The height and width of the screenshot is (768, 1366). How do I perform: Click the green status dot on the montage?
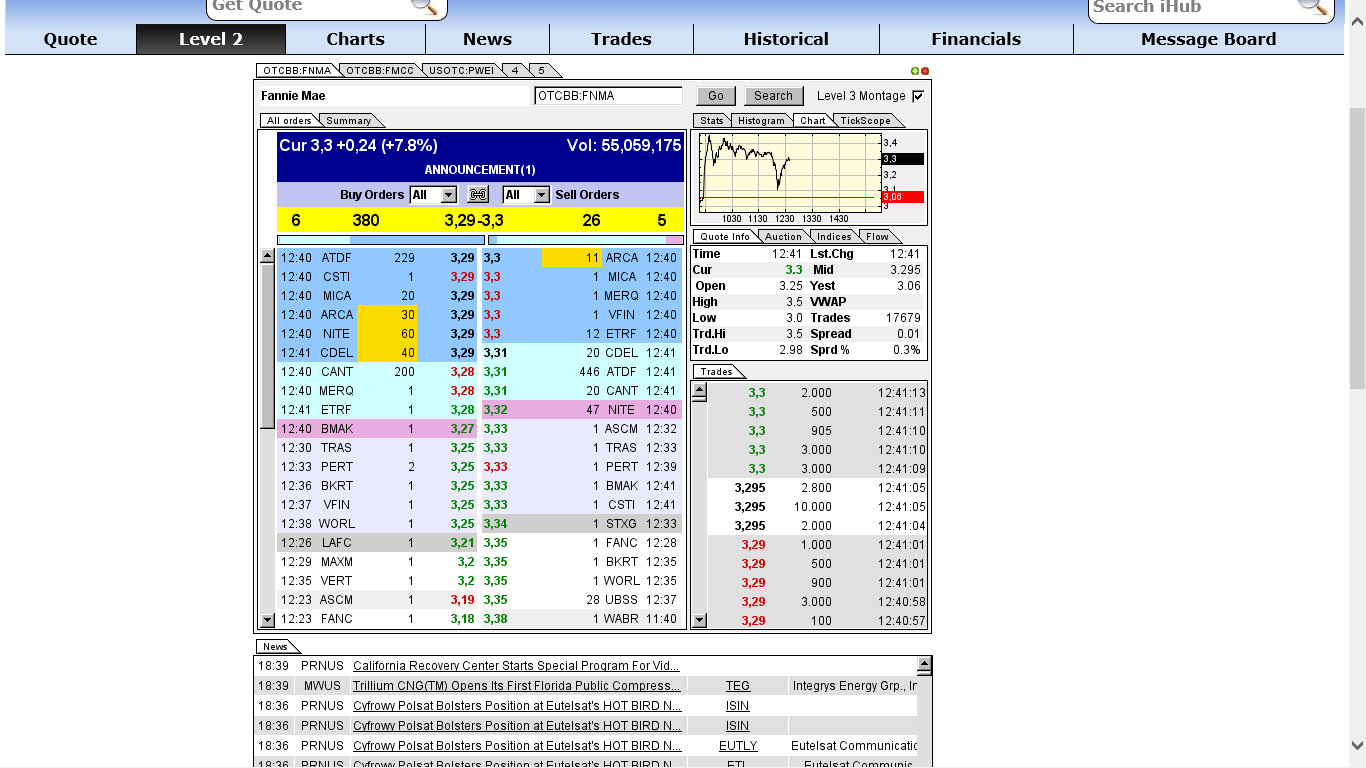click(917, 70)
